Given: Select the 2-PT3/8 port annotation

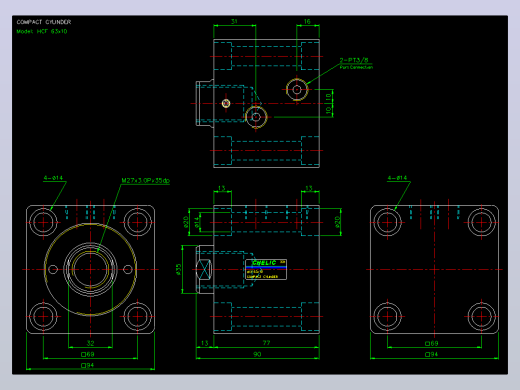Looking at the screenshot, I should [x=354, y=60].
